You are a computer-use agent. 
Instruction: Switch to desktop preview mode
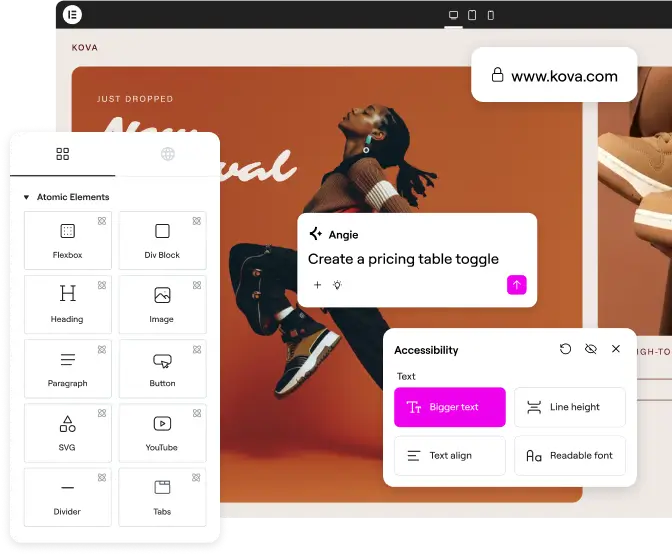pos(453,15)
